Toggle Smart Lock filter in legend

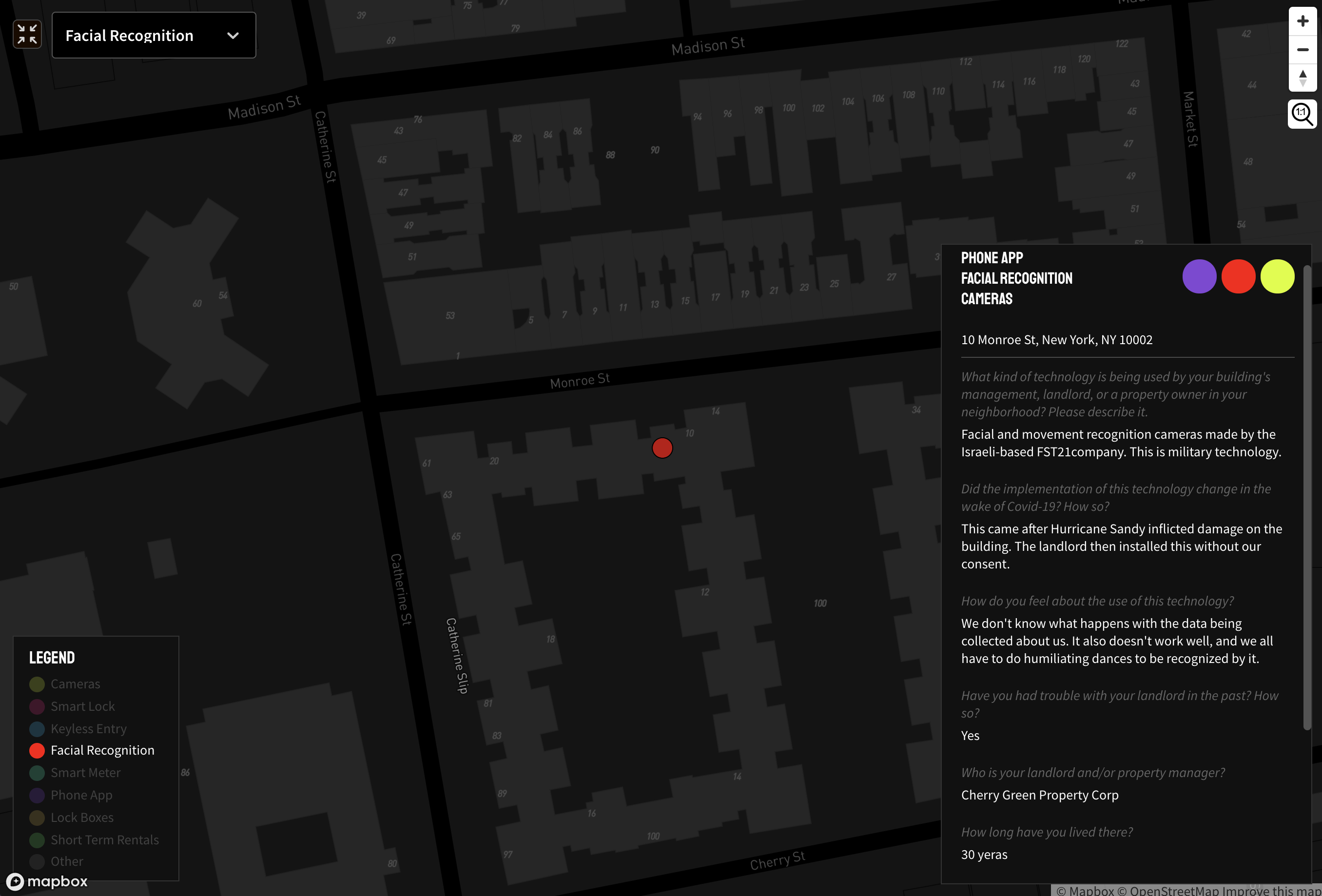[82, 706]
